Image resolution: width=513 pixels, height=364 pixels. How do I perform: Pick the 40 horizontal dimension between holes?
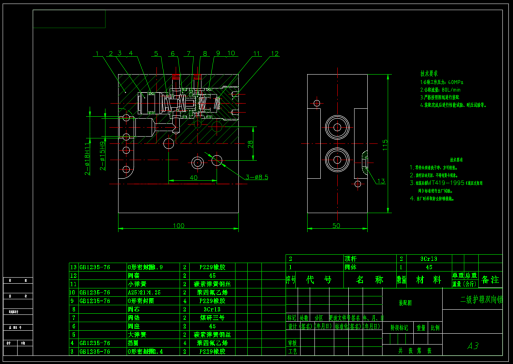(193, 178)
